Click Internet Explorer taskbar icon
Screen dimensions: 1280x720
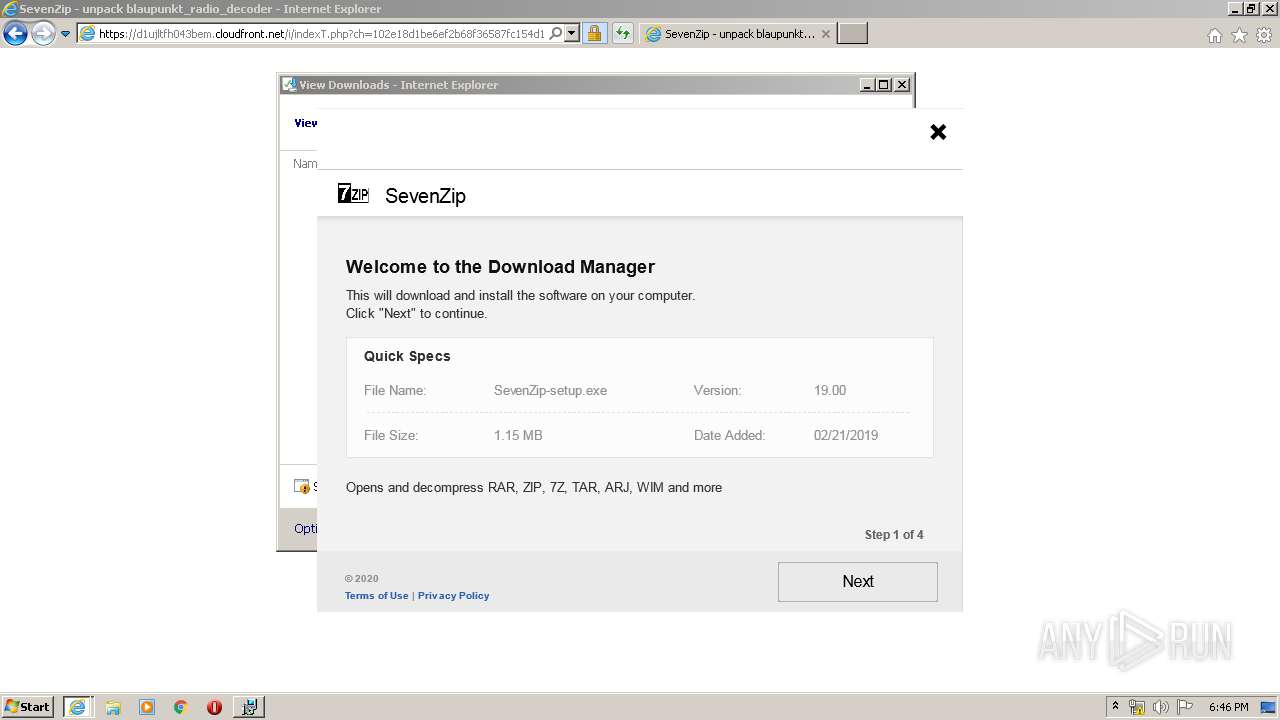click(x=77, y=707)
